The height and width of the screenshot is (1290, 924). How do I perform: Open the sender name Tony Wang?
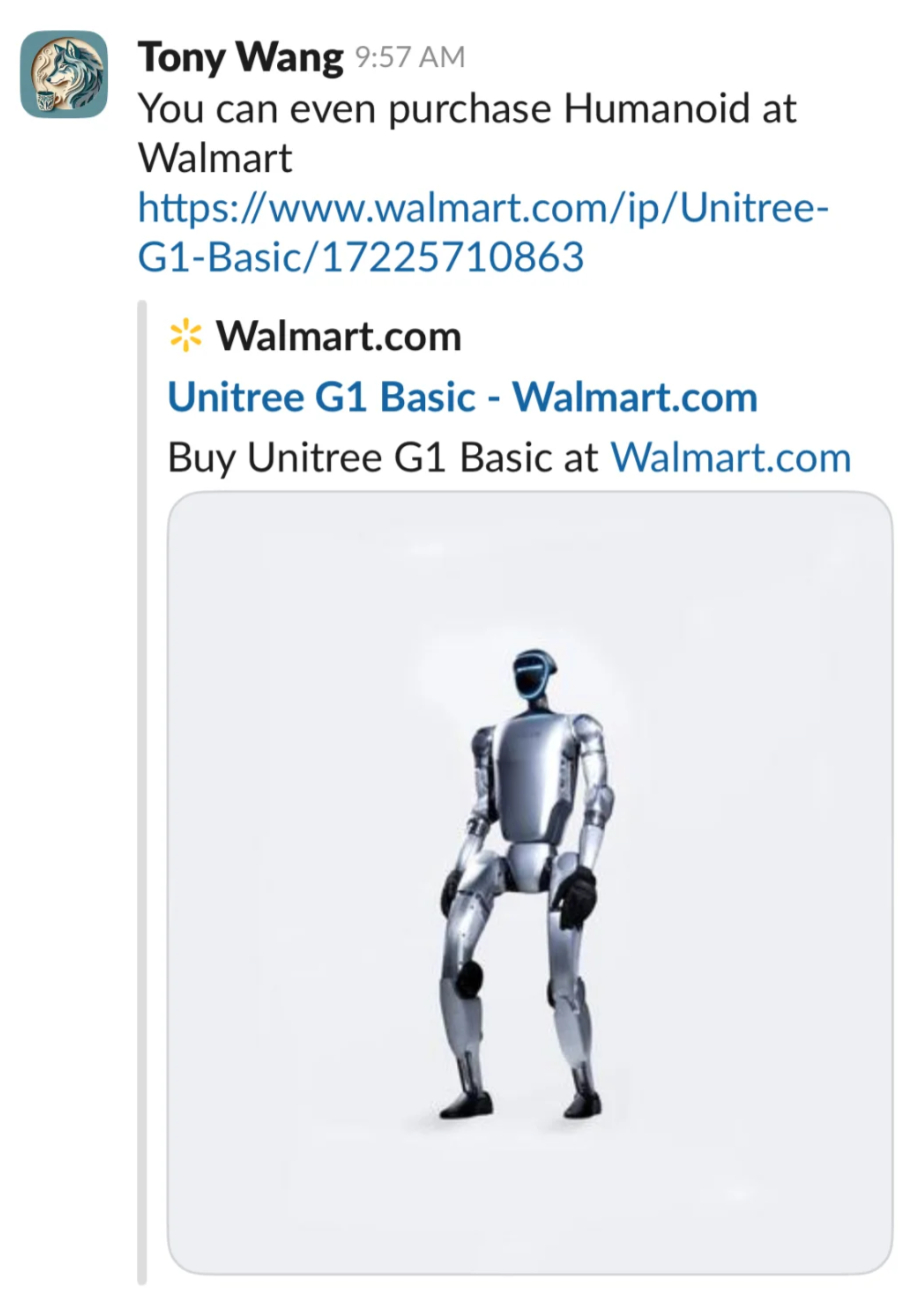240,57
